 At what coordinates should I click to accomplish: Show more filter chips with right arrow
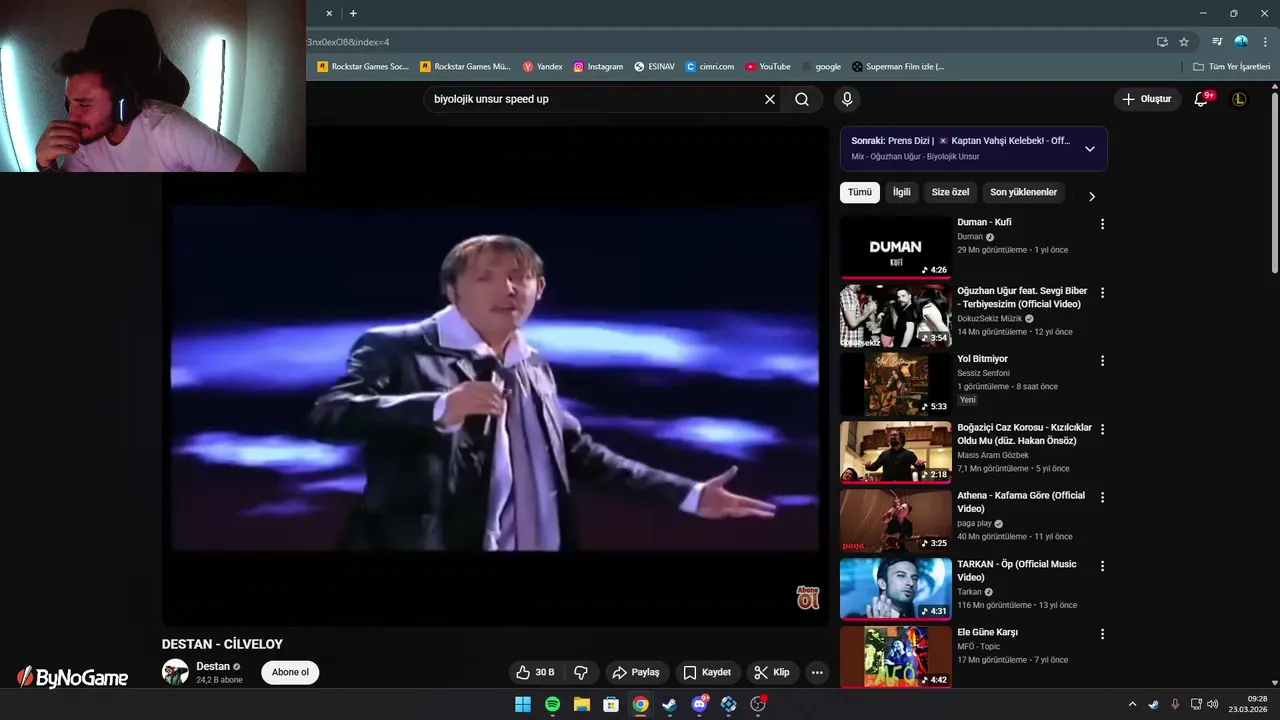1092,196
